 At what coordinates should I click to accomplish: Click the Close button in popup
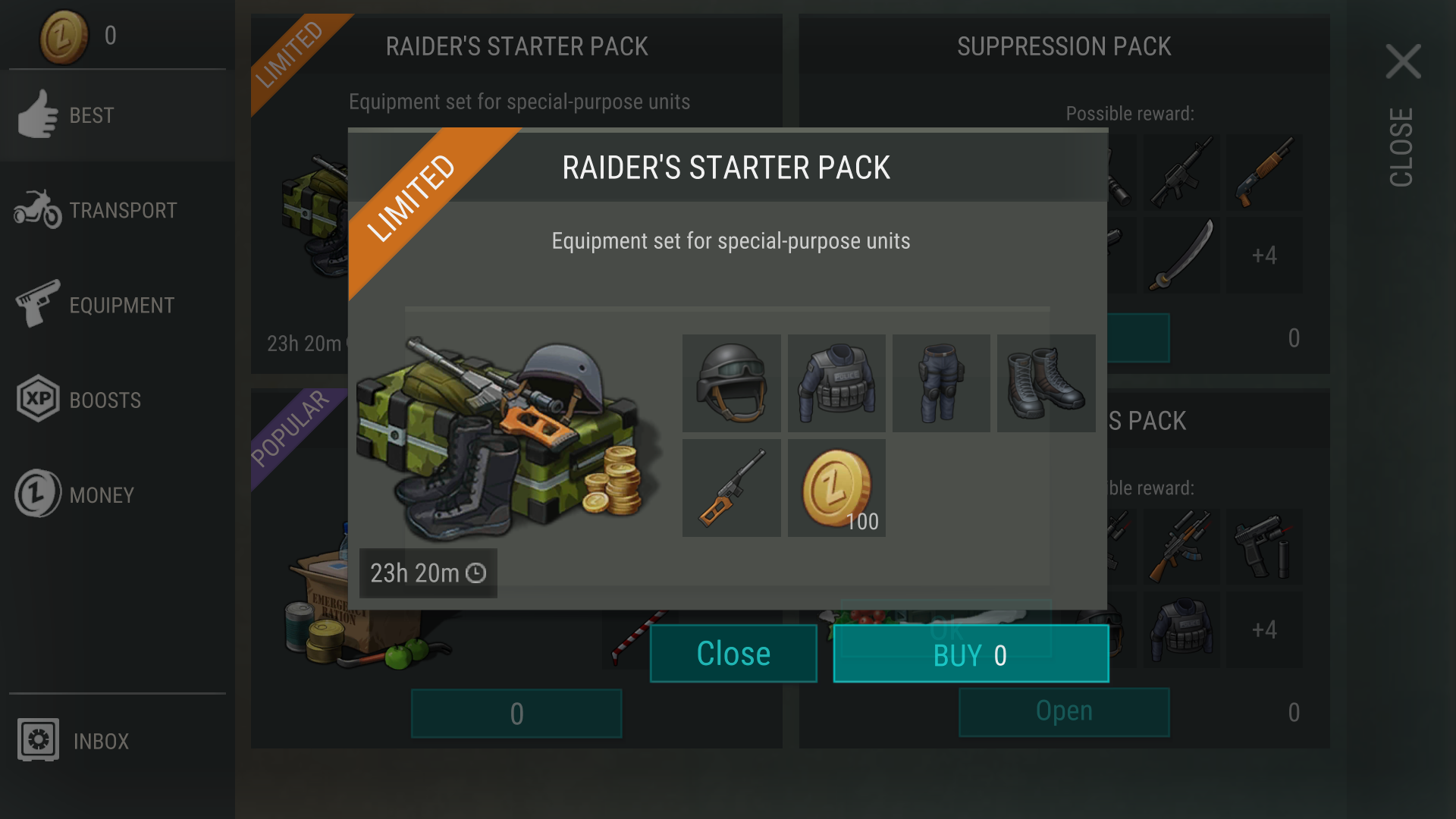coord(733,654)
